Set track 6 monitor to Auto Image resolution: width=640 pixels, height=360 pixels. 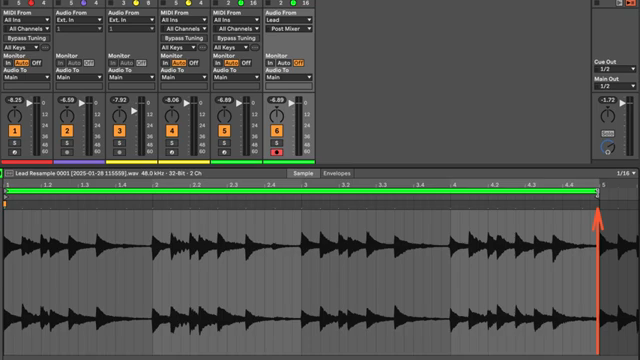(x=284, y=63)
